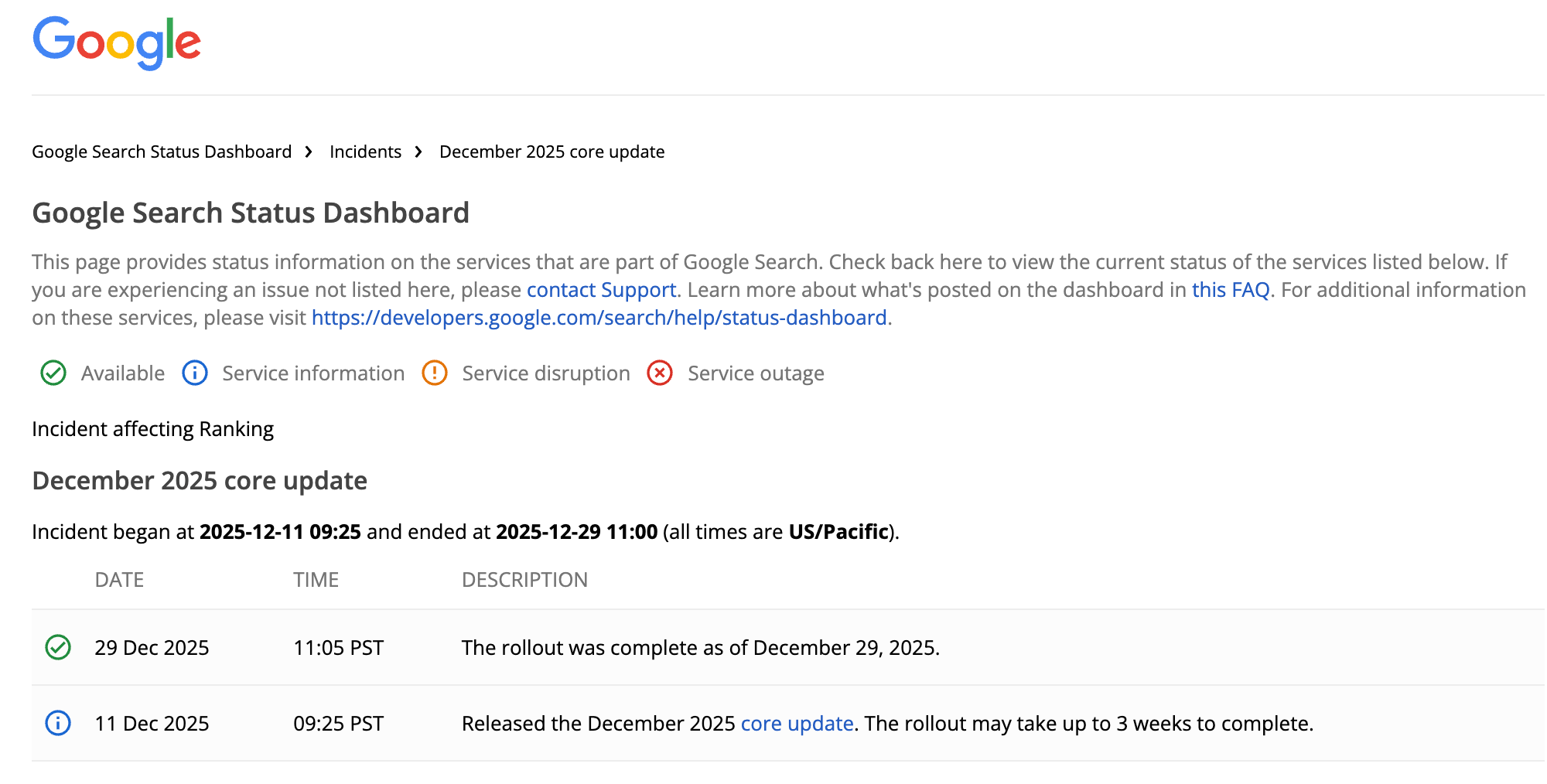Click the Service disruption legend label

[546, 373]
